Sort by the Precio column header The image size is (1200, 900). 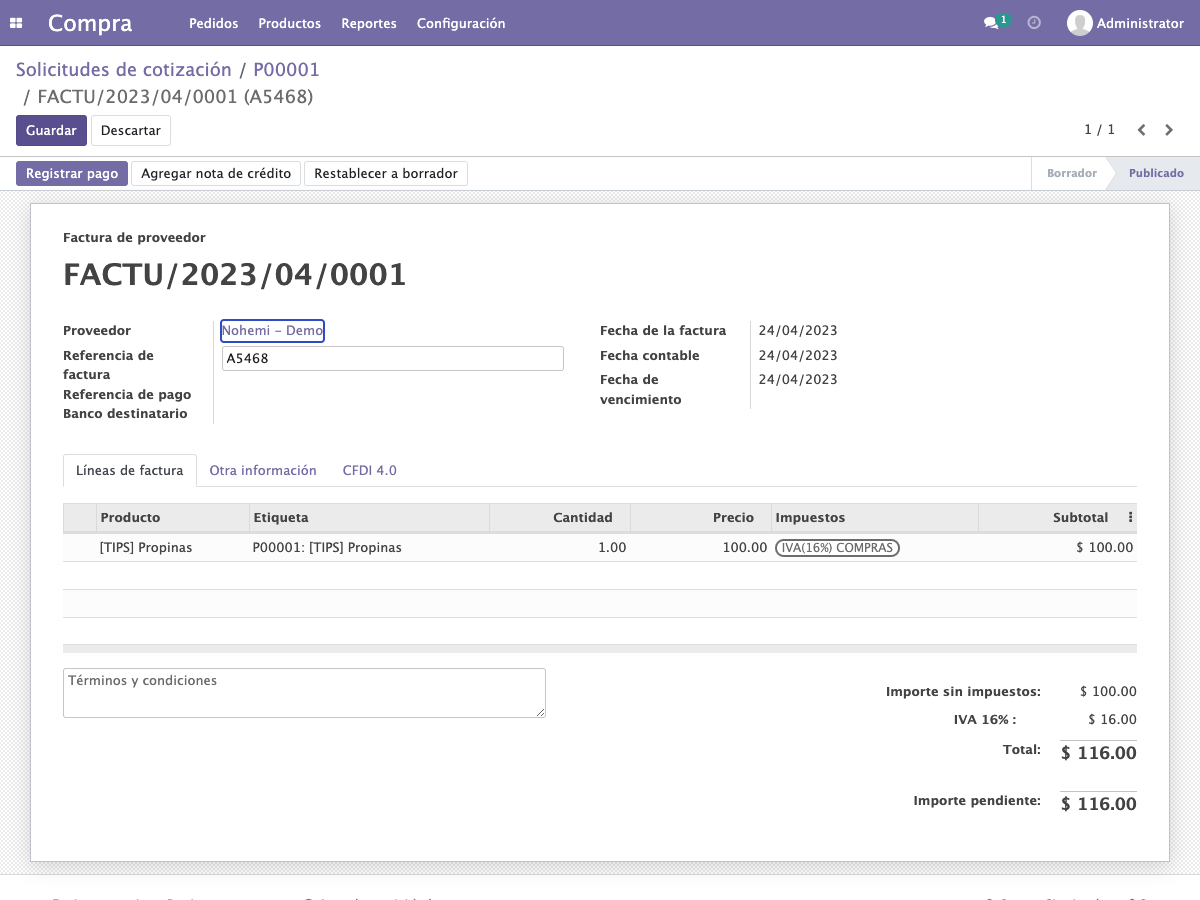point(701,518)
